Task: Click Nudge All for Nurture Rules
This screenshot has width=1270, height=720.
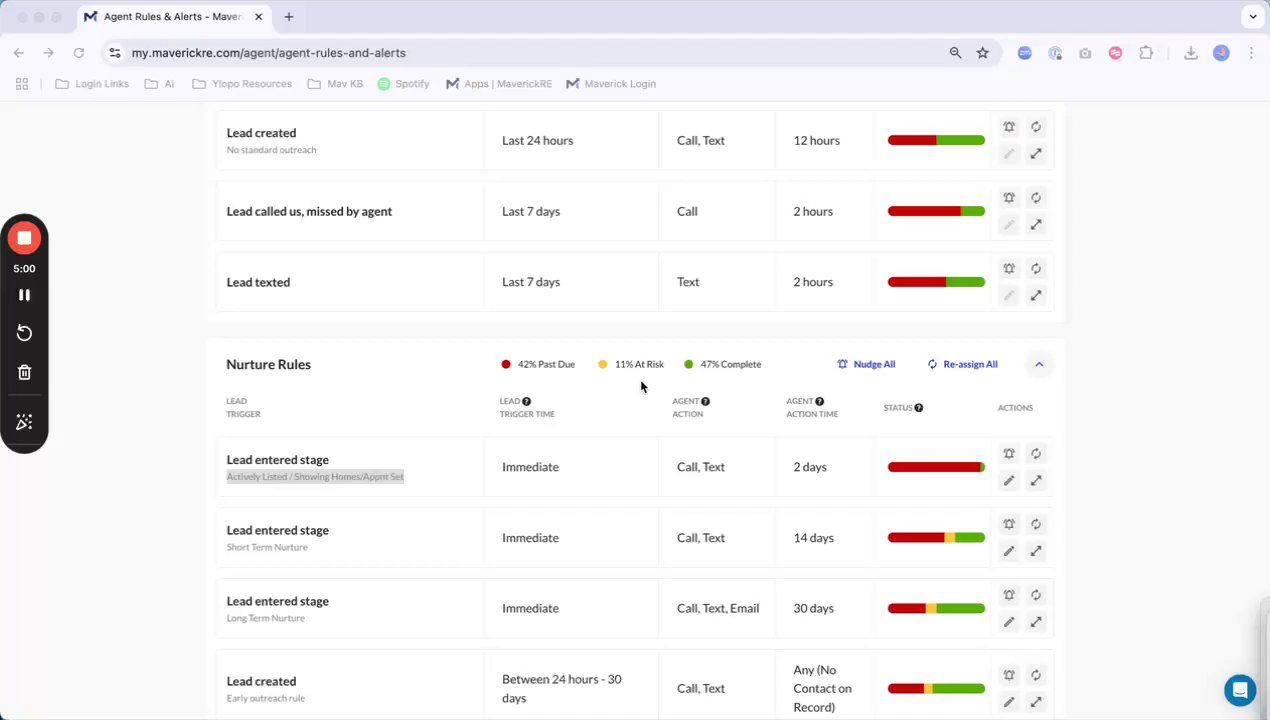Action: click(x=866, y=364)
